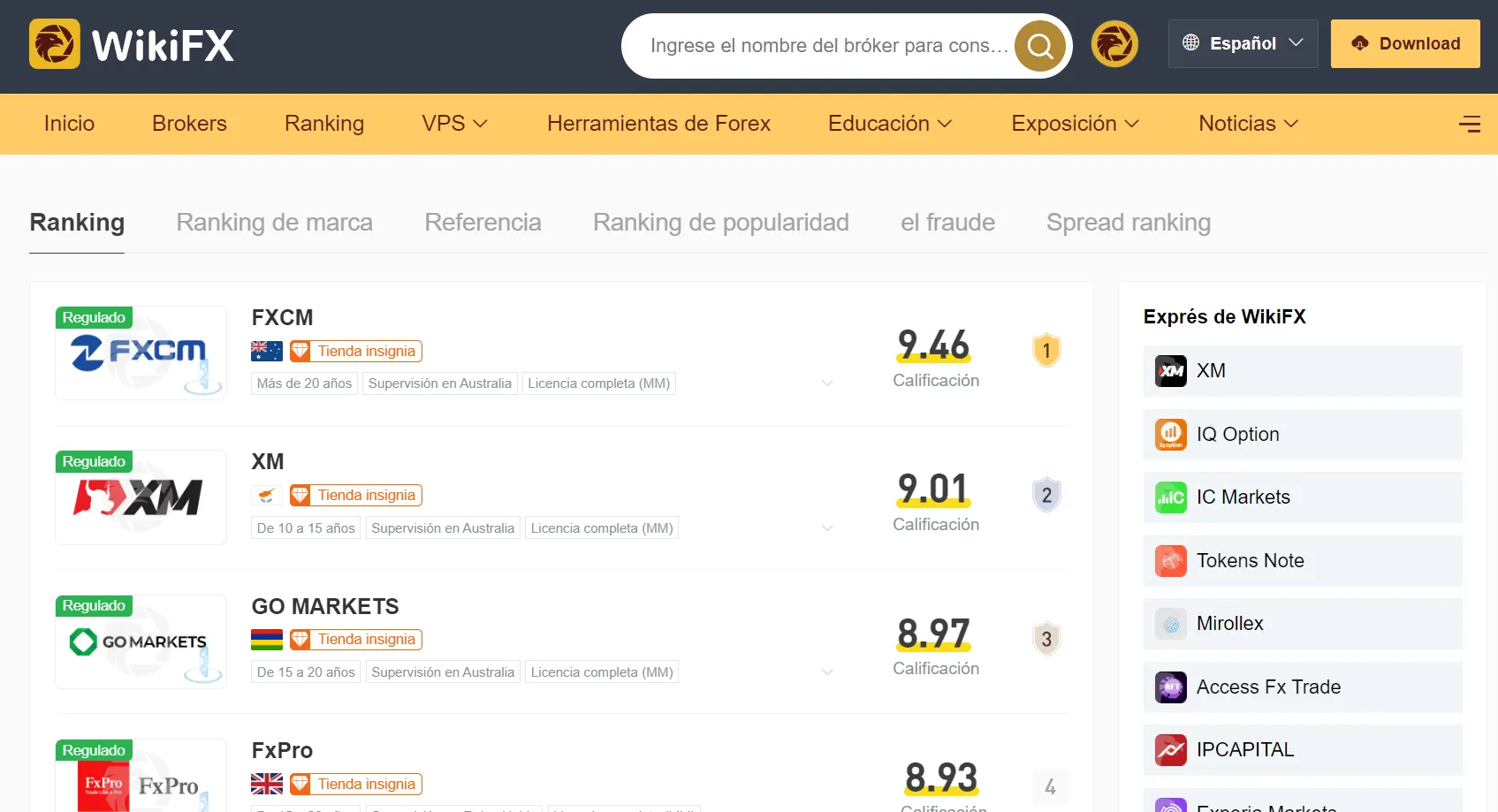Click the diamond badge icon in FXCM row
Image resolution: width=1498 pixels, height=812 pixels.
point(300,351)
